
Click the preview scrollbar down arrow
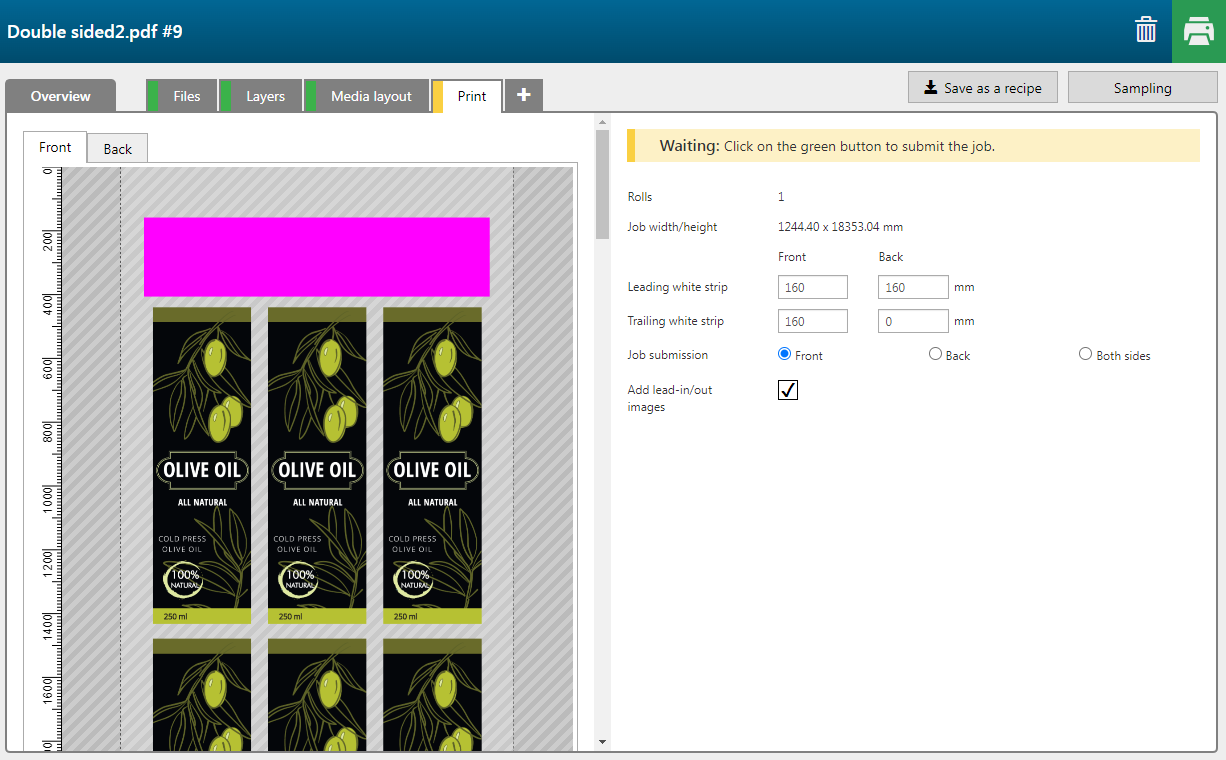click(602, 742)
